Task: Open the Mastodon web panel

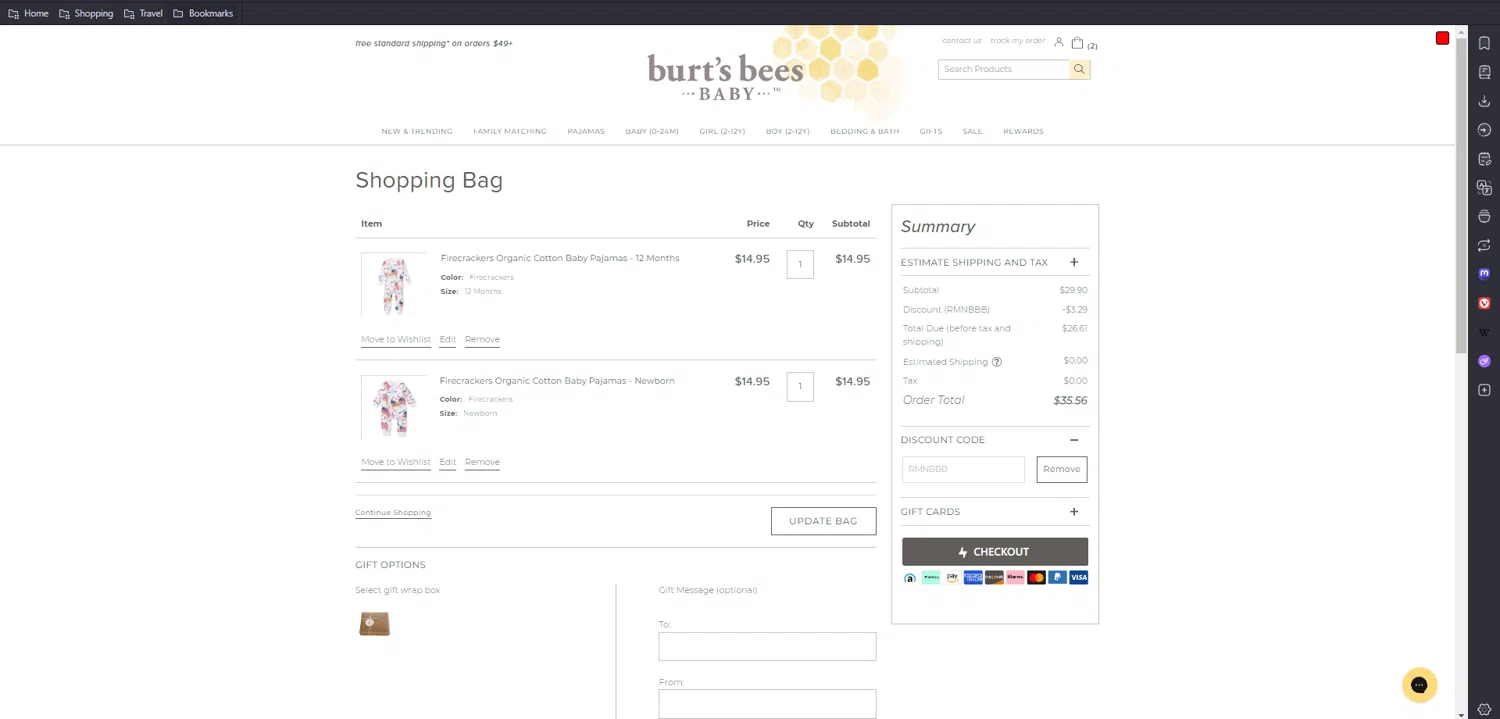Action: [x=1484, y=273]
